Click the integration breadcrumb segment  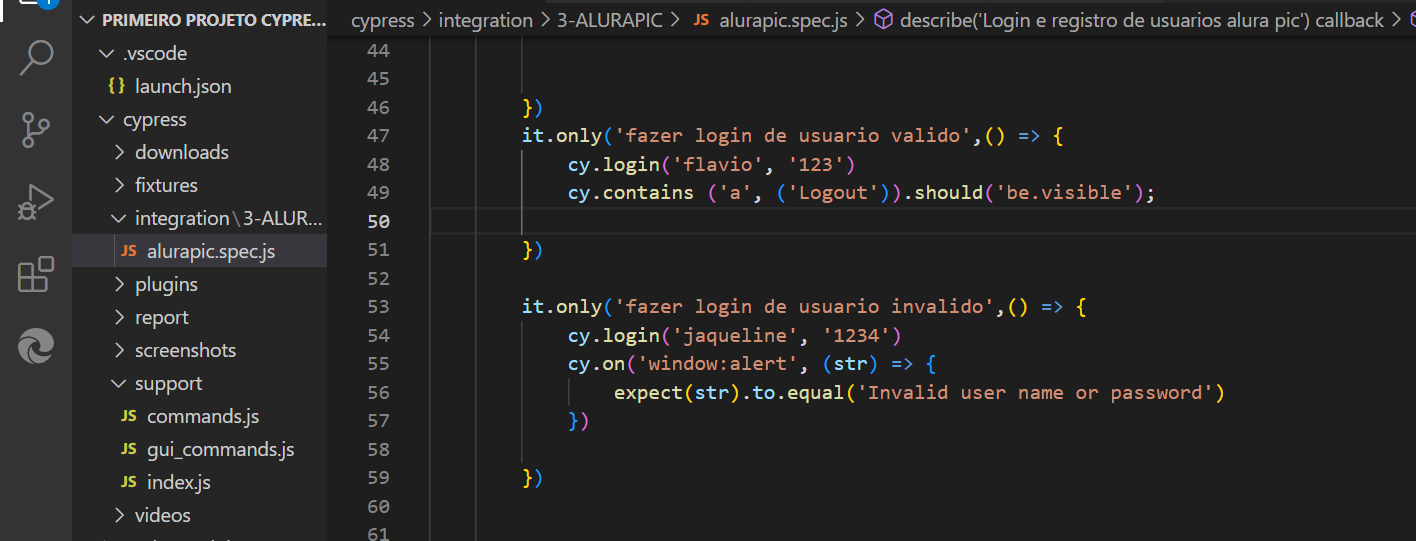486,20
